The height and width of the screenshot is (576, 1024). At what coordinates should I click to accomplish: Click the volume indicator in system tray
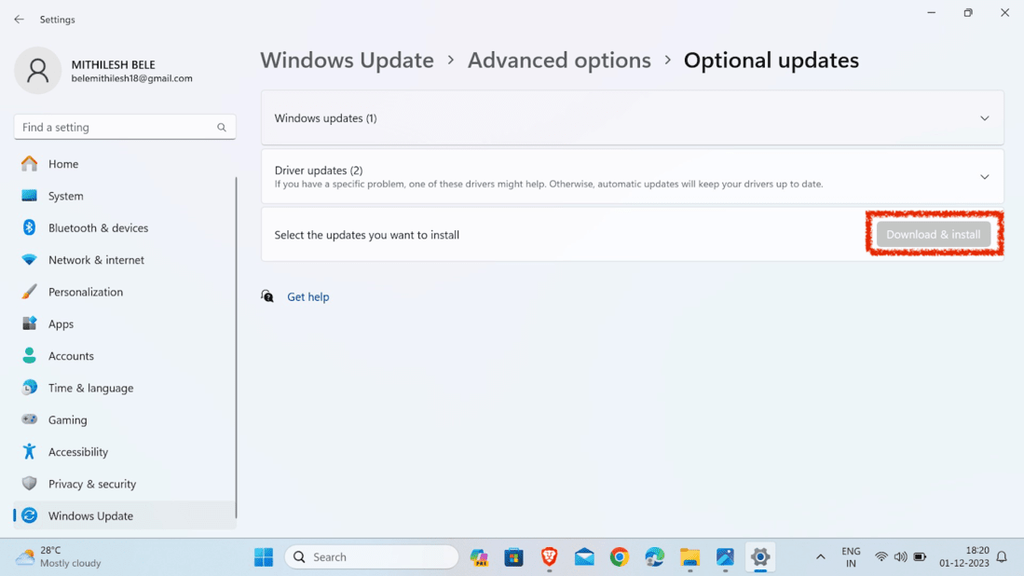[x=900, y=557]
